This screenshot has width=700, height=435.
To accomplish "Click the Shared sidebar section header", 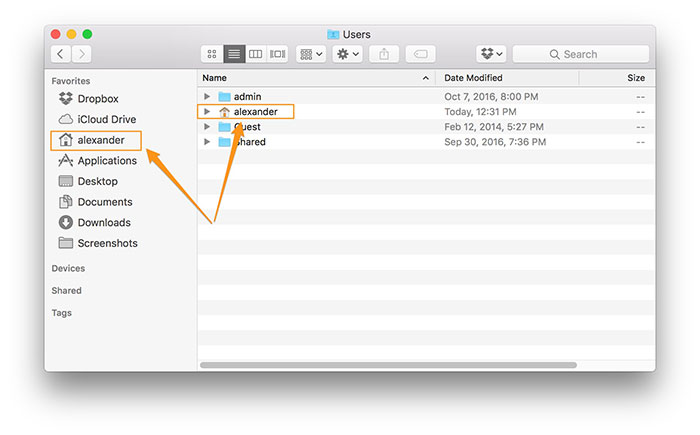I will pos(67,291).
